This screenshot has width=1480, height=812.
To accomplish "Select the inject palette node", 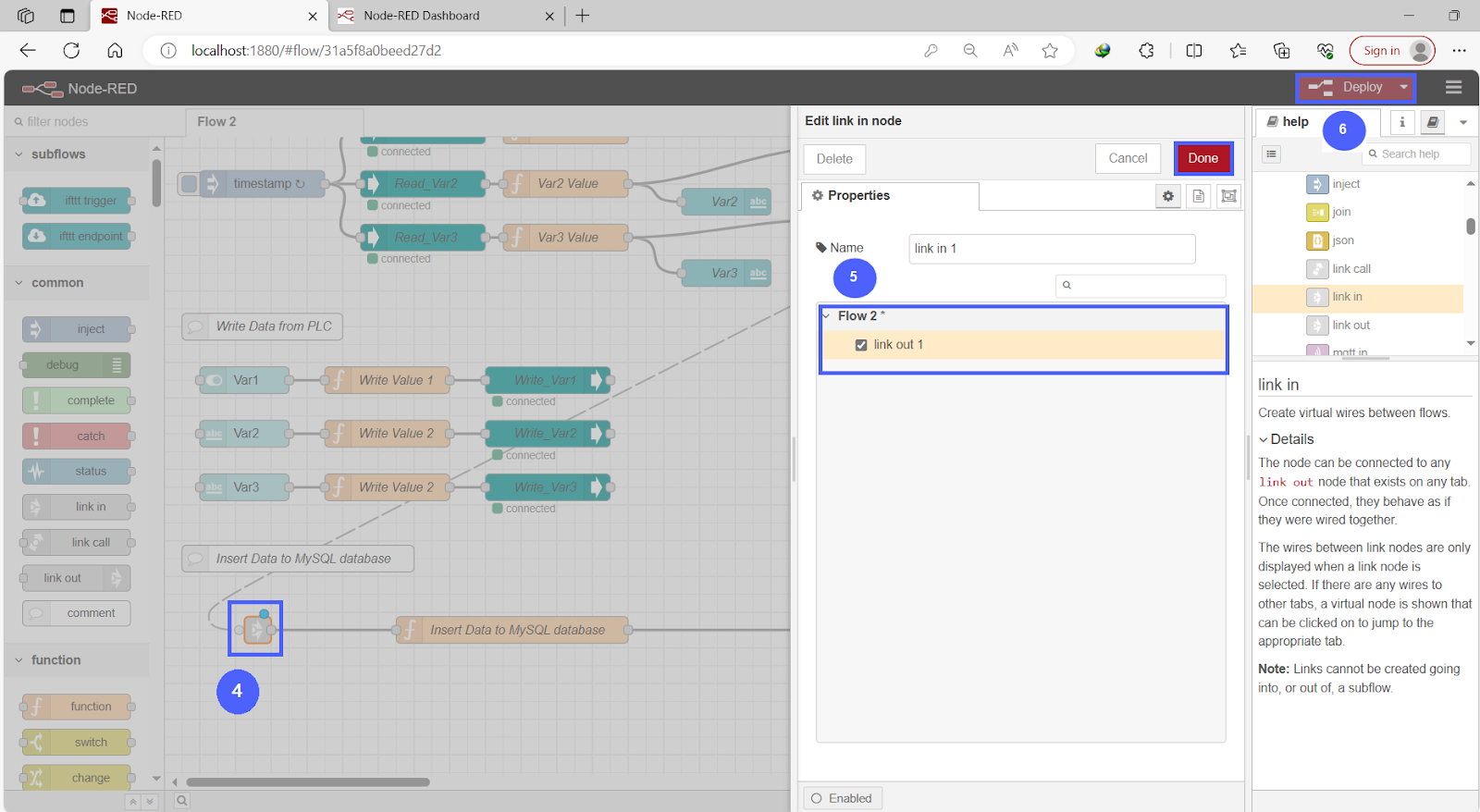I will point(77,329).
